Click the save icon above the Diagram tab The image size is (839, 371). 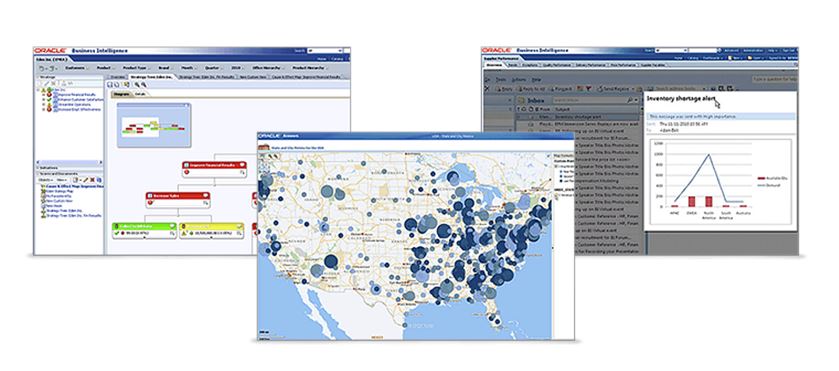click(x=110, y=84)
